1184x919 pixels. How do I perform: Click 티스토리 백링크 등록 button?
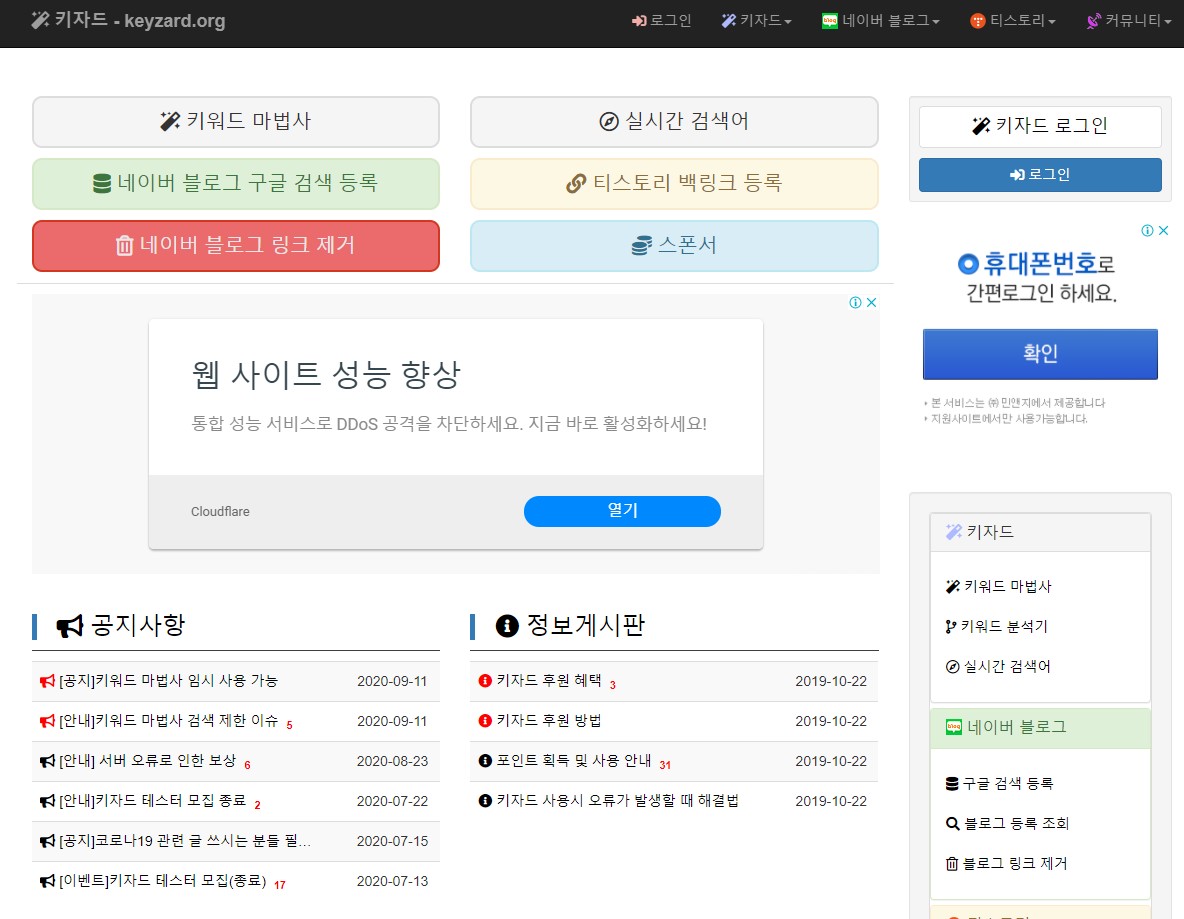point(674,183)
